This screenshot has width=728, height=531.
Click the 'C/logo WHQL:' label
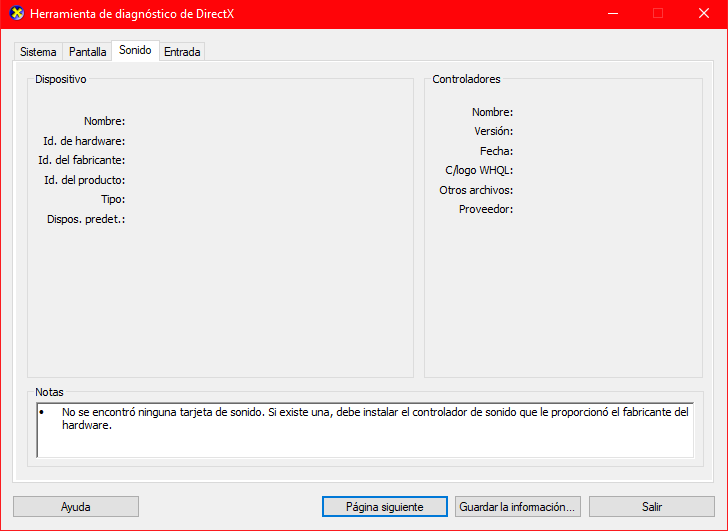click(479, 170)
